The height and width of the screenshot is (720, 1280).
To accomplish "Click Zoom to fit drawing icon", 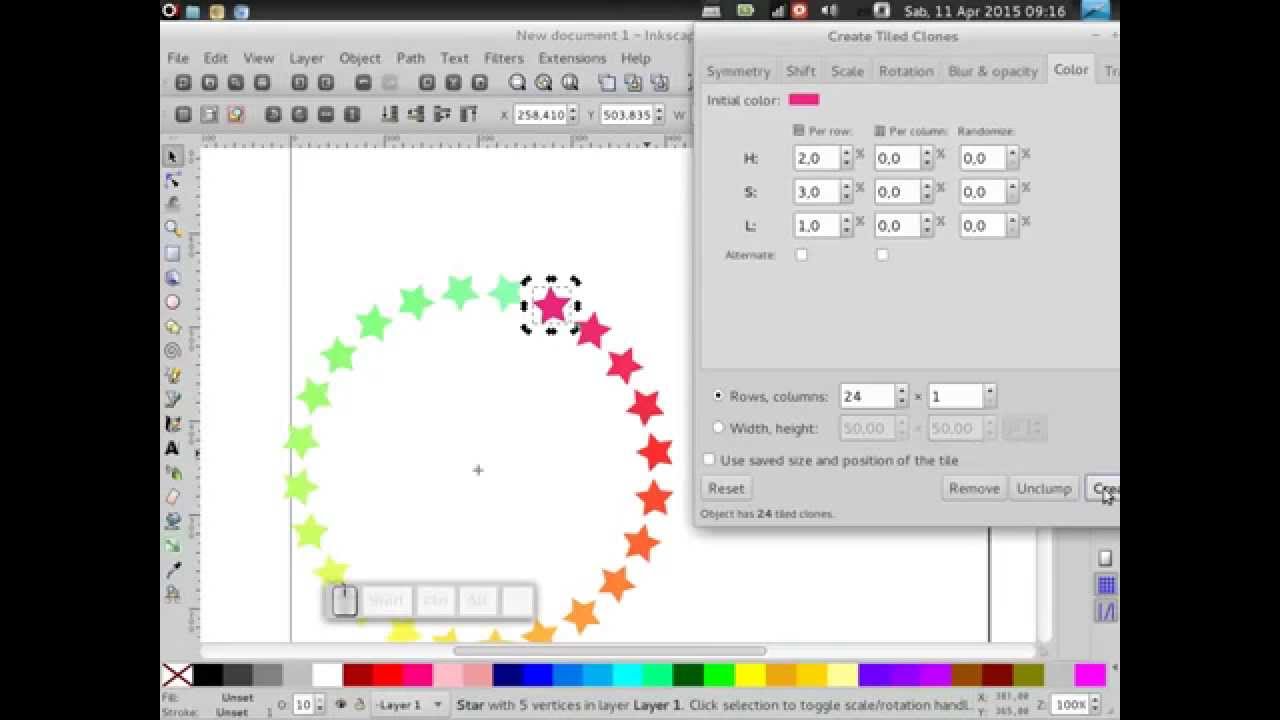I will (543, 83).
